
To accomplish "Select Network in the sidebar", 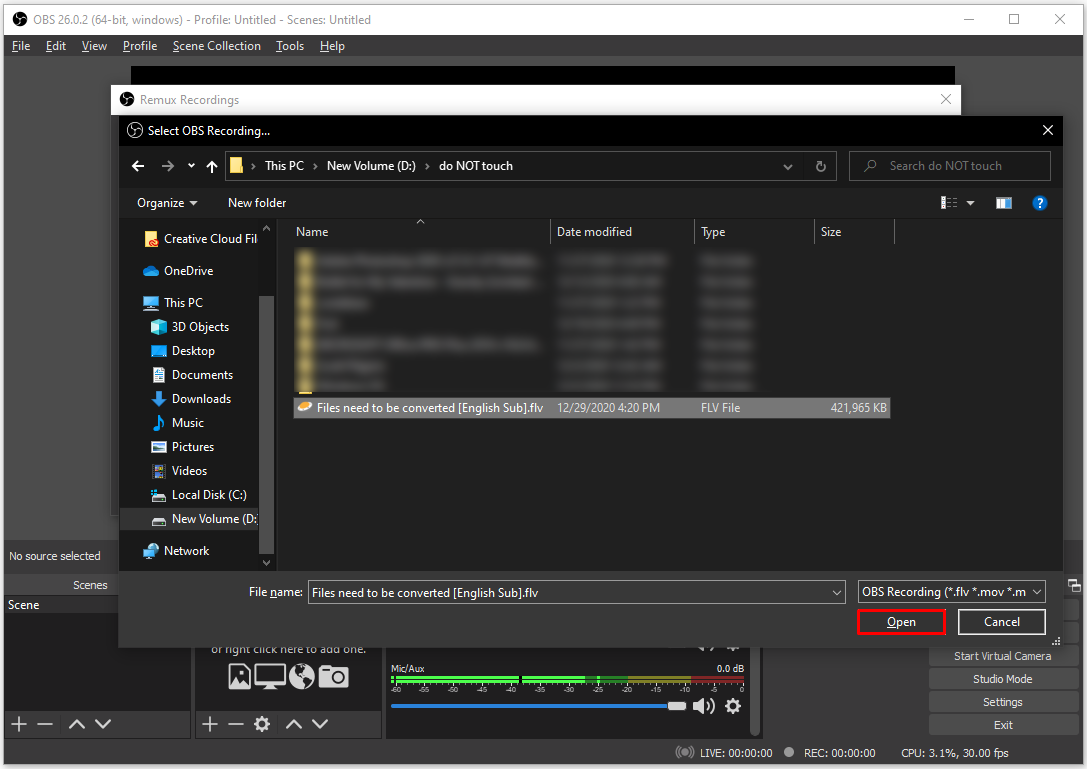I will [x=176, y=551].
